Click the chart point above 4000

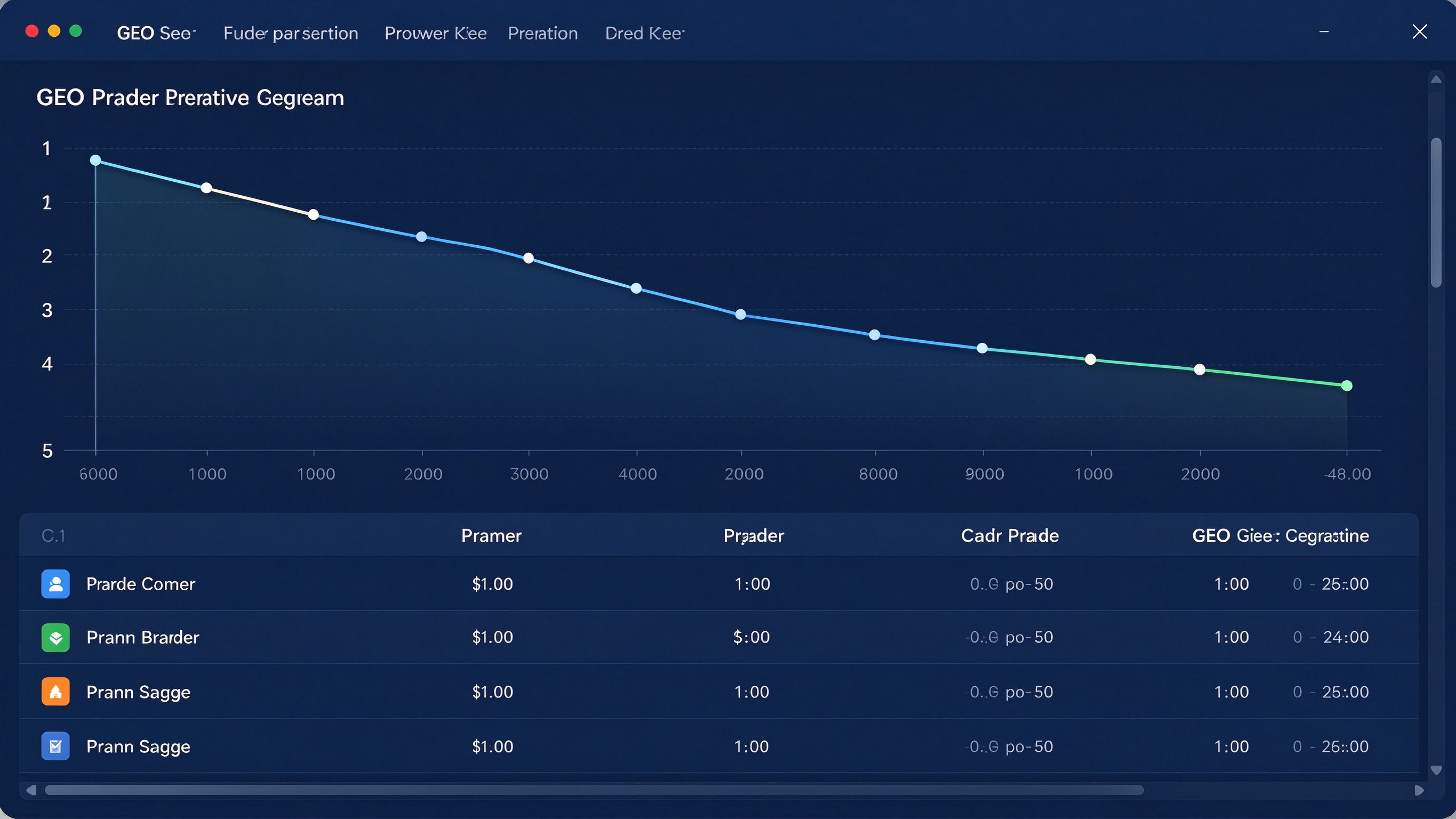(x=636, y=288)
